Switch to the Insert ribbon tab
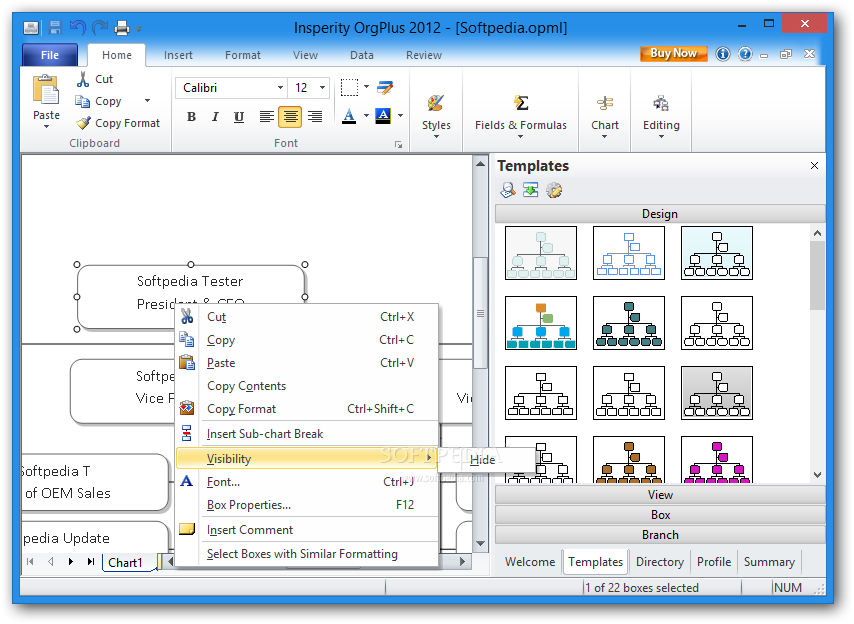This screenshot has height=624, width=854. pos(178,55)
